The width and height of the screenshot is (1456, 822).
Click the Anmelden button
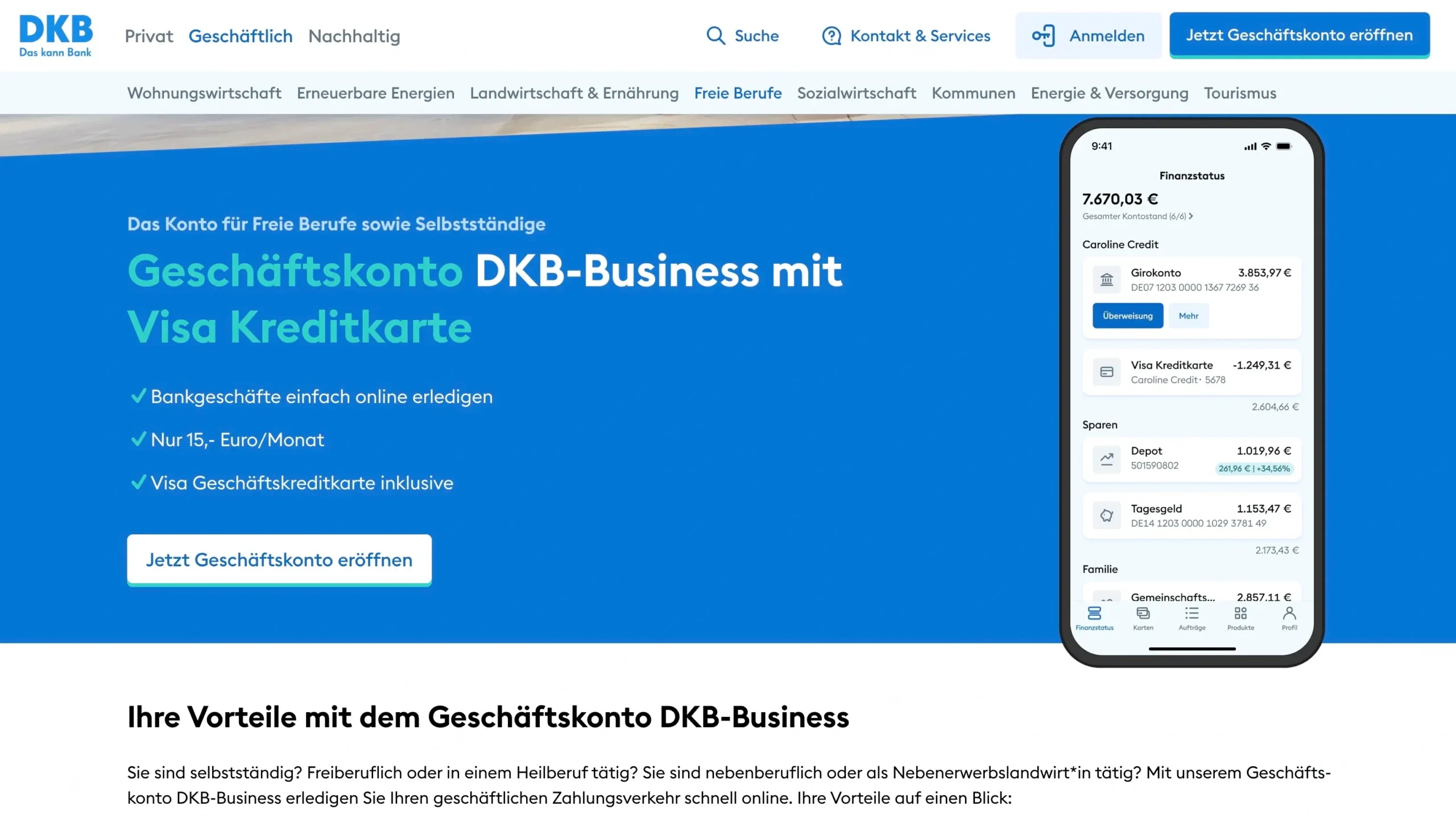1089,36
